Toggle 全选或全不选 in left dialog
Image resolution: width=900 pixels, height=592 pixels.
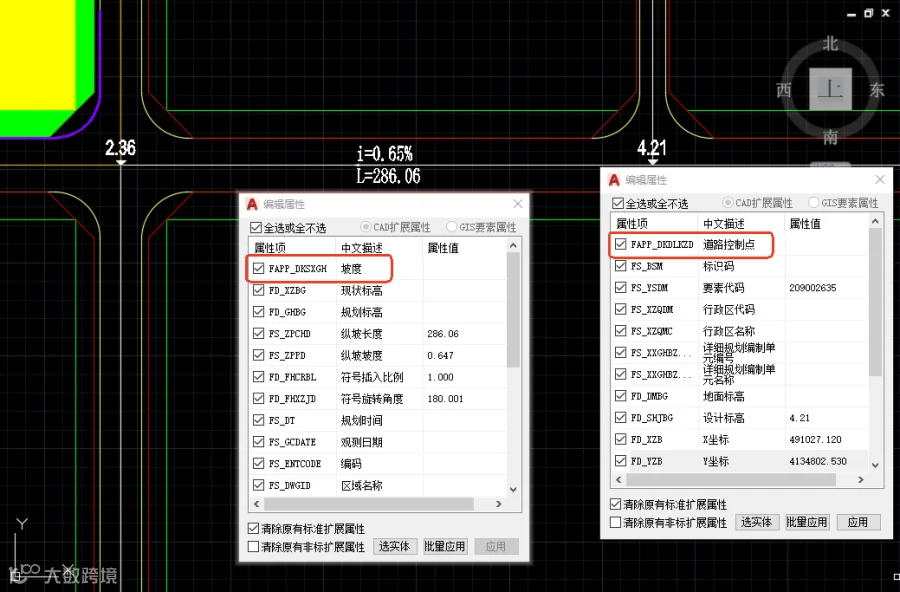click(256, 228)
